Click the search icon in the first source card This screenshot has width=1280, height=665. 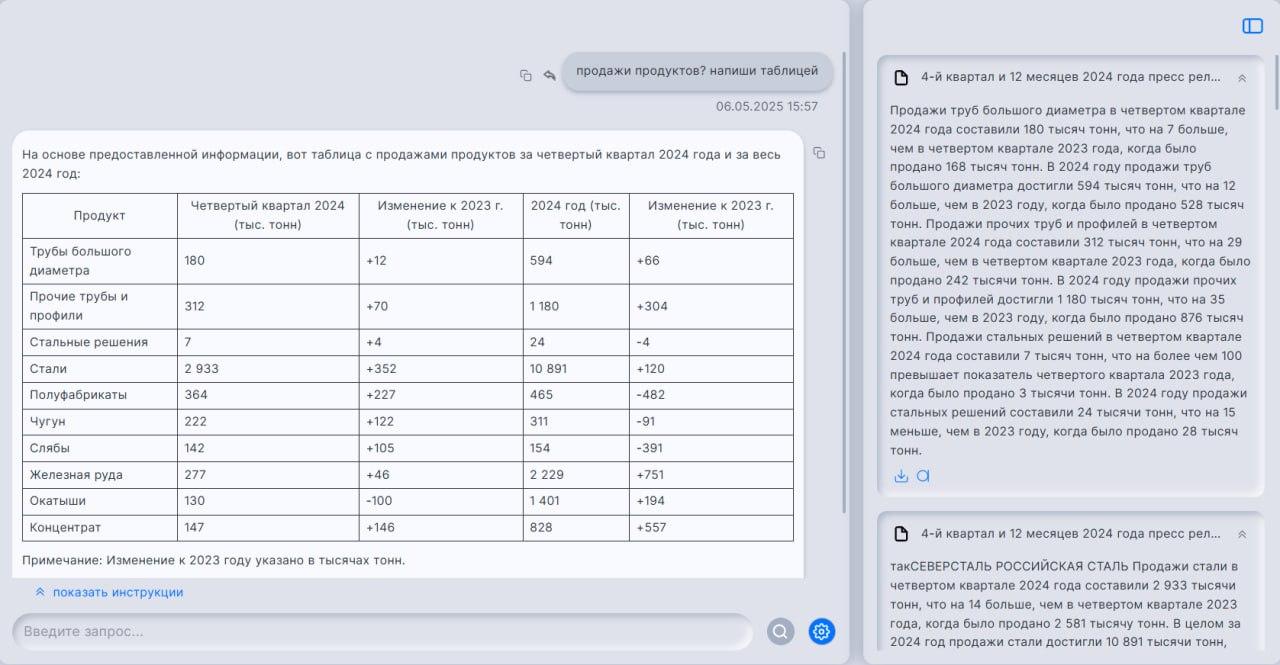point(923,476)
